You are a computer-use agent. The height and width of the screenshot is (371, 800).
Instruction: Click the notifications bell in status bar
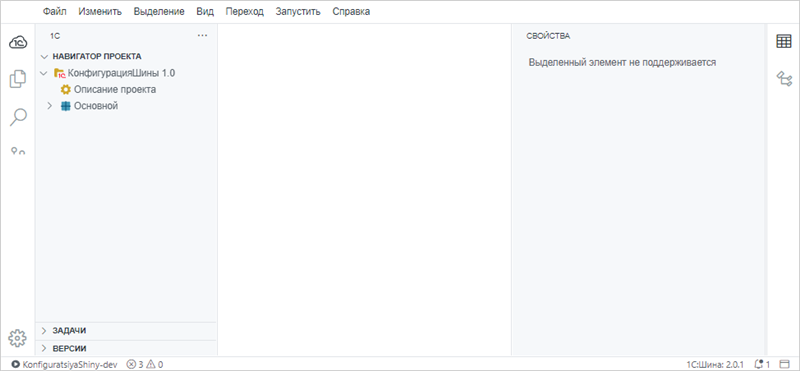click(x=758, y=364)
